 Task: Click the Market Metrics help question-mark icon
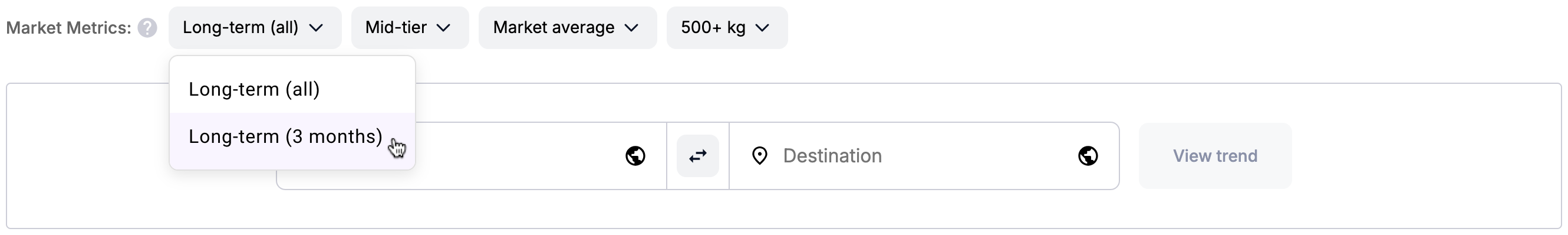pyautogui.click(x=147, y=28)
